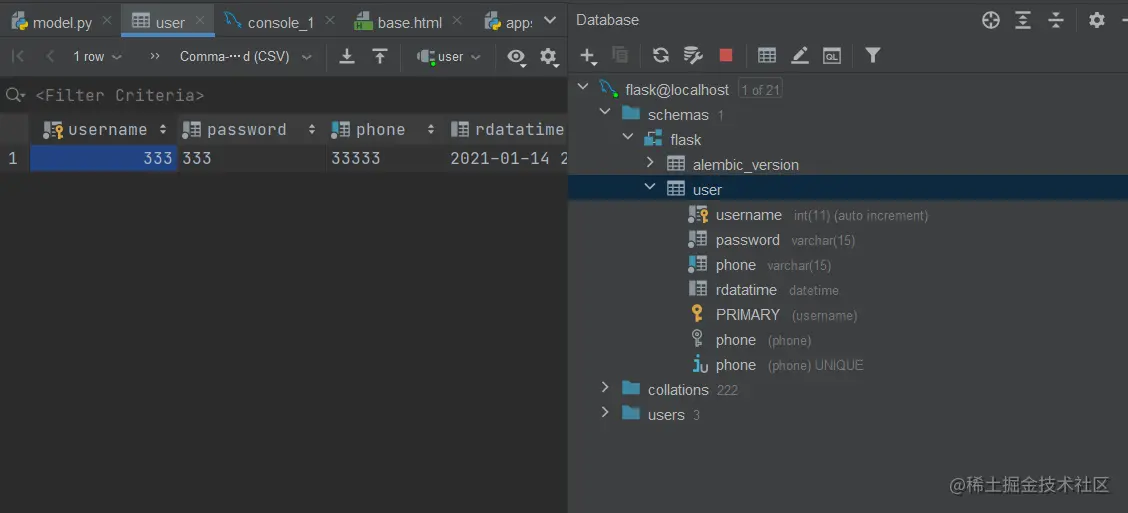Viewport: 1128px width, 513px height.
Task: Open the eye view options menu
Action: pyautogui.click(x=517, y=57)
